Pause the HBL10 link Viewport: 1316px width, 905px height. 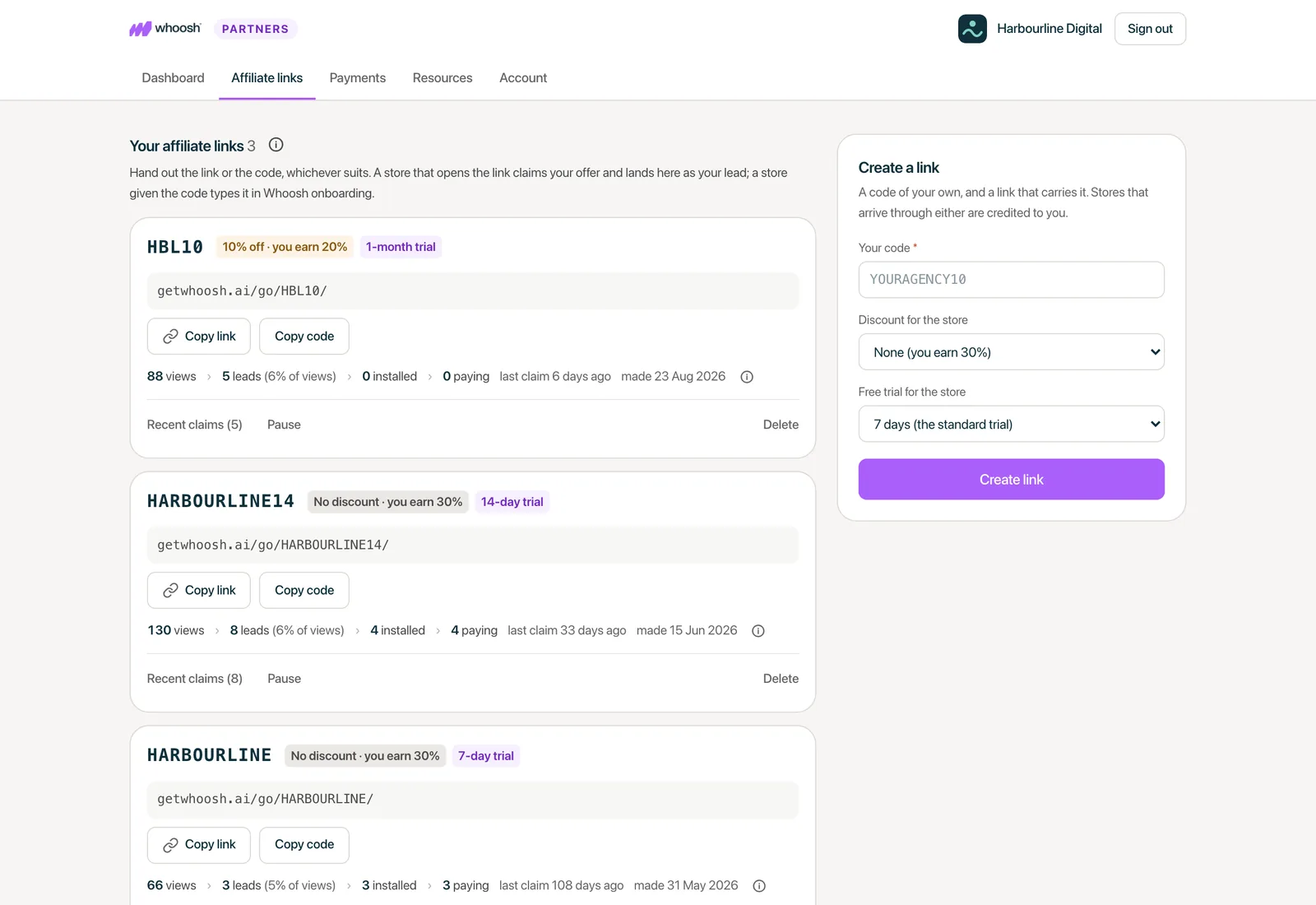284,425
